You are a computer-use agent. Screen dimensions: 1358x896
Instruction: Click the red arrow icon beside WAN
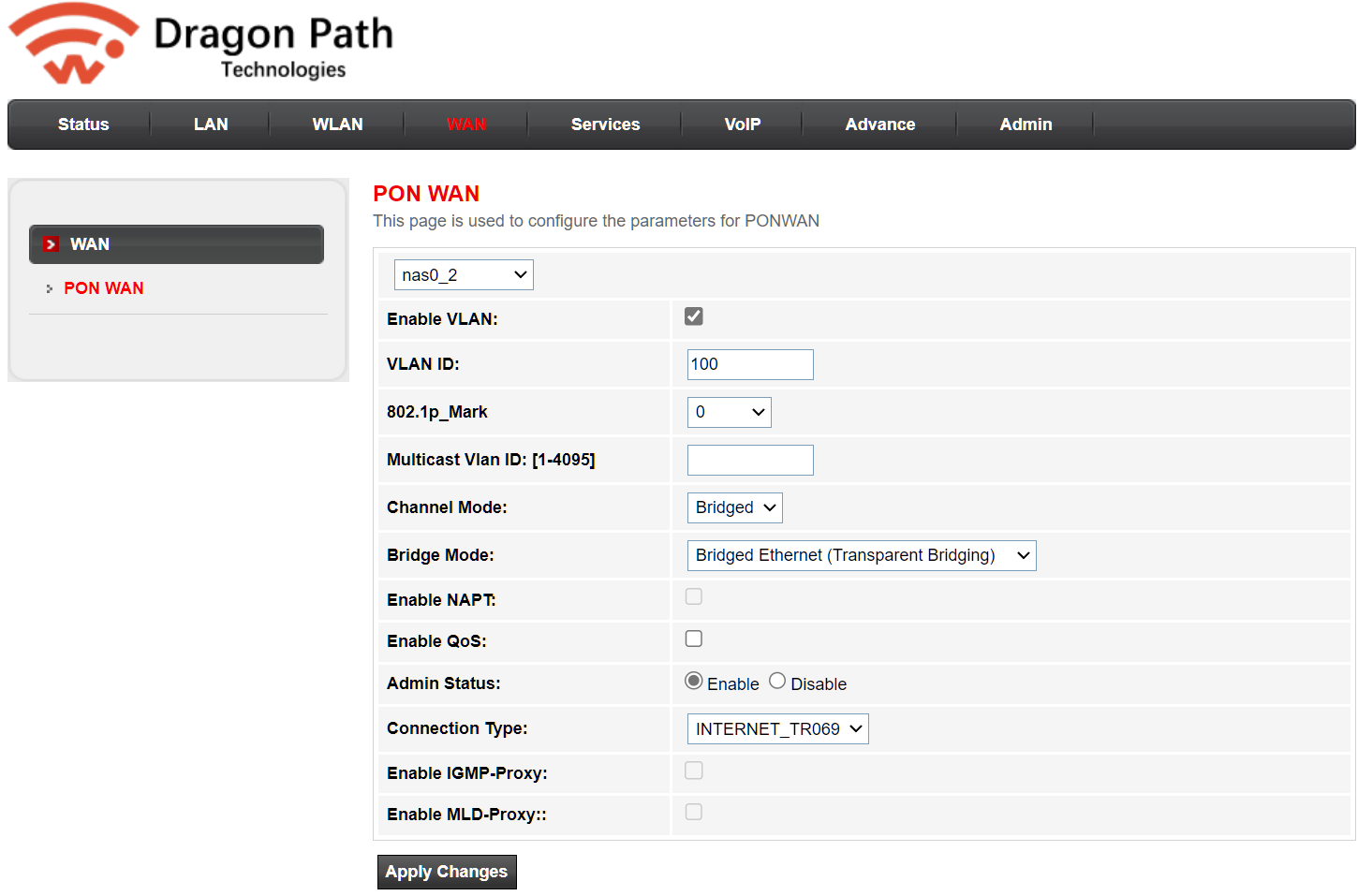pyautogui.click(x=52, y=244)
